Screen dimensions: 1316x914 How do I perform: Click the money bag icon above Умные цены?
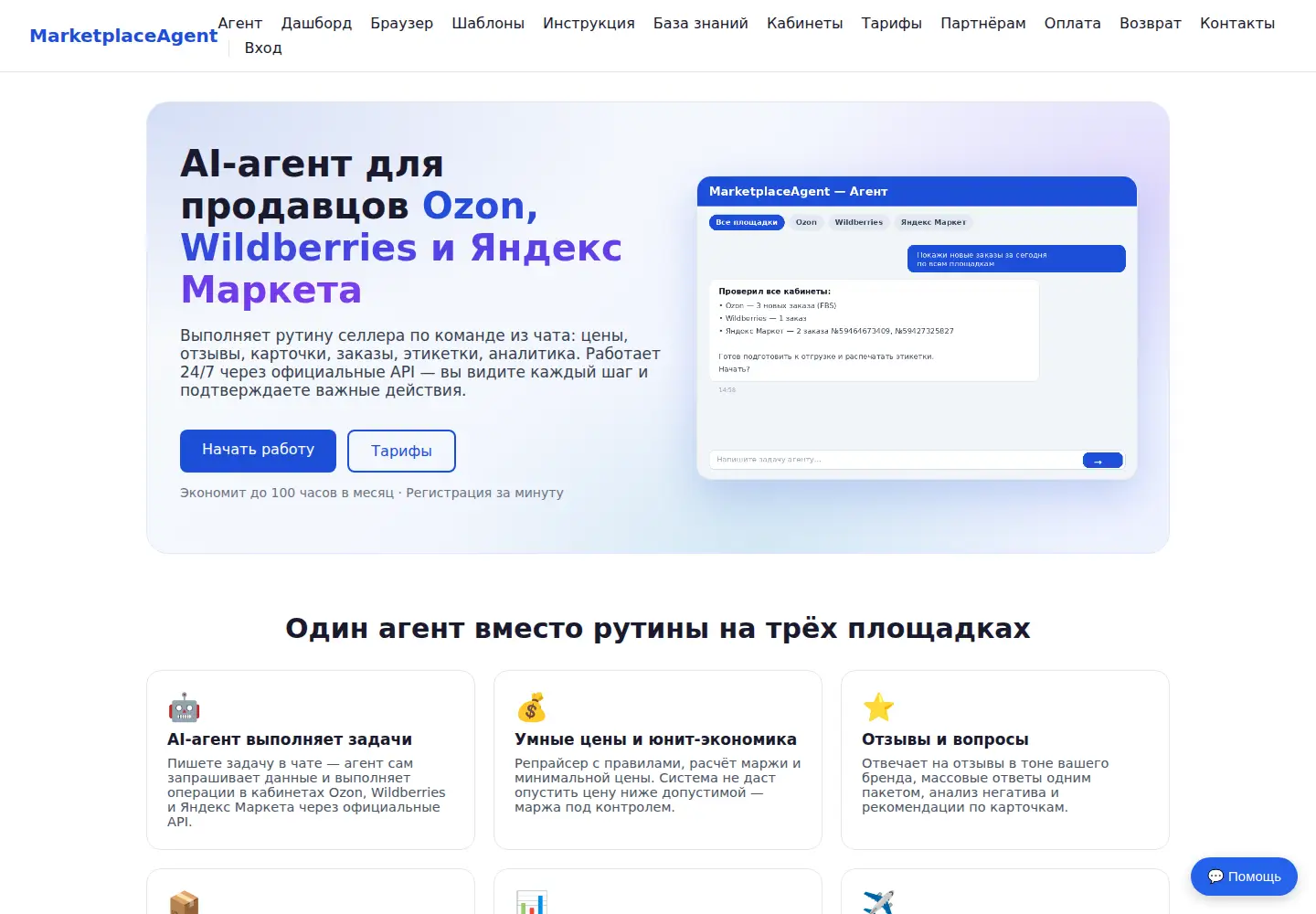531,707
